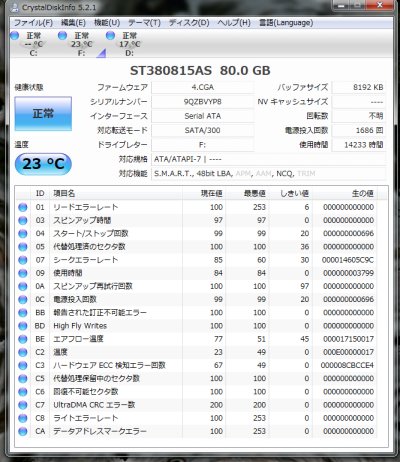This screenshot has width=400, height=462.
Task: Click status orb for row BE エアフロー温度
Action: [x=23, y=339]
